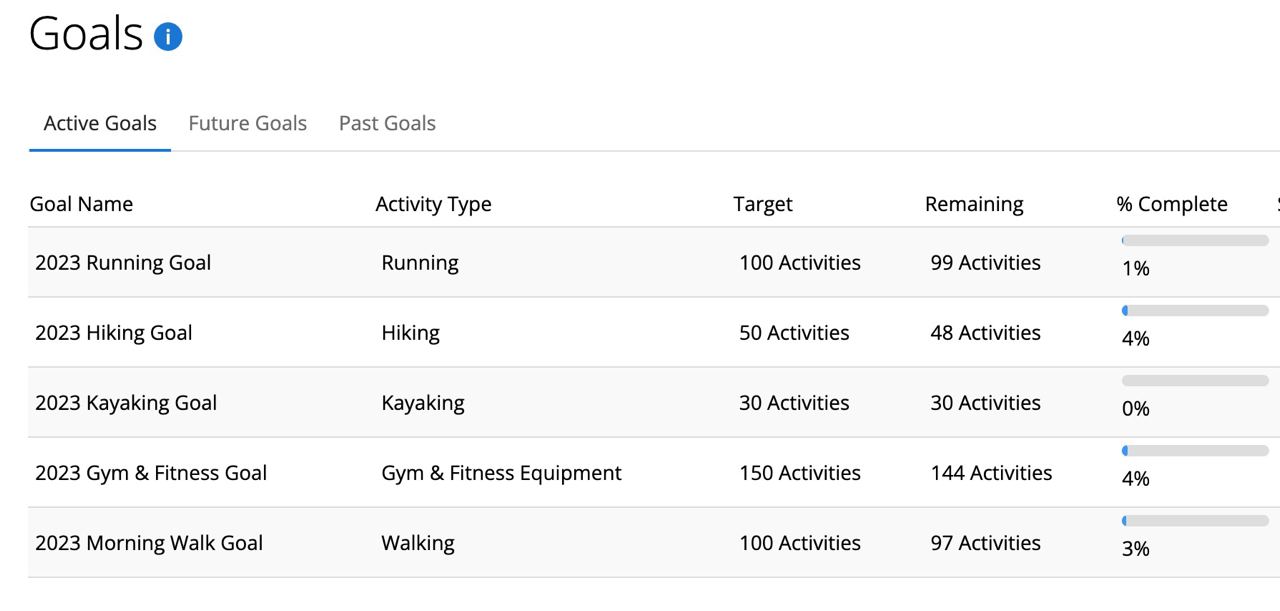Click the 144 Activities remaining cell

pos(991,472)
